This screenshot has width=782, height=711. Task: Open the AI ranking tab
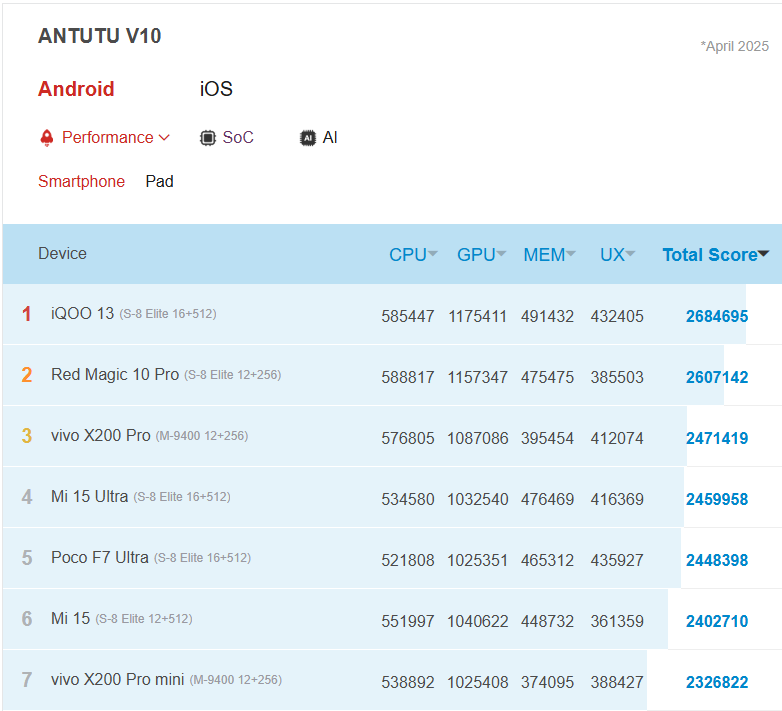pos(330,137)
